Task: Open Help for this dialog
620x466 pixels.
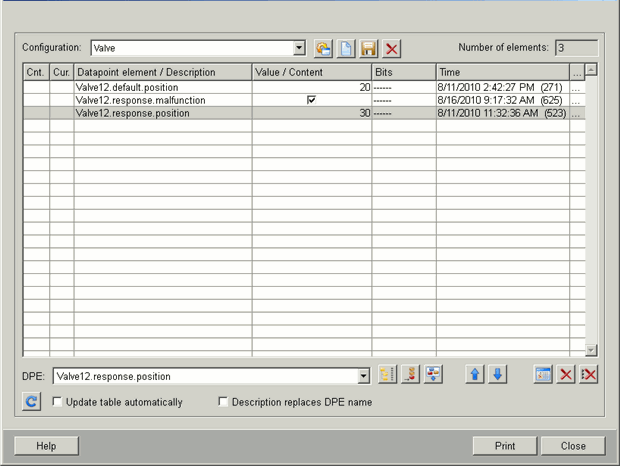Action: coord(46,446)
